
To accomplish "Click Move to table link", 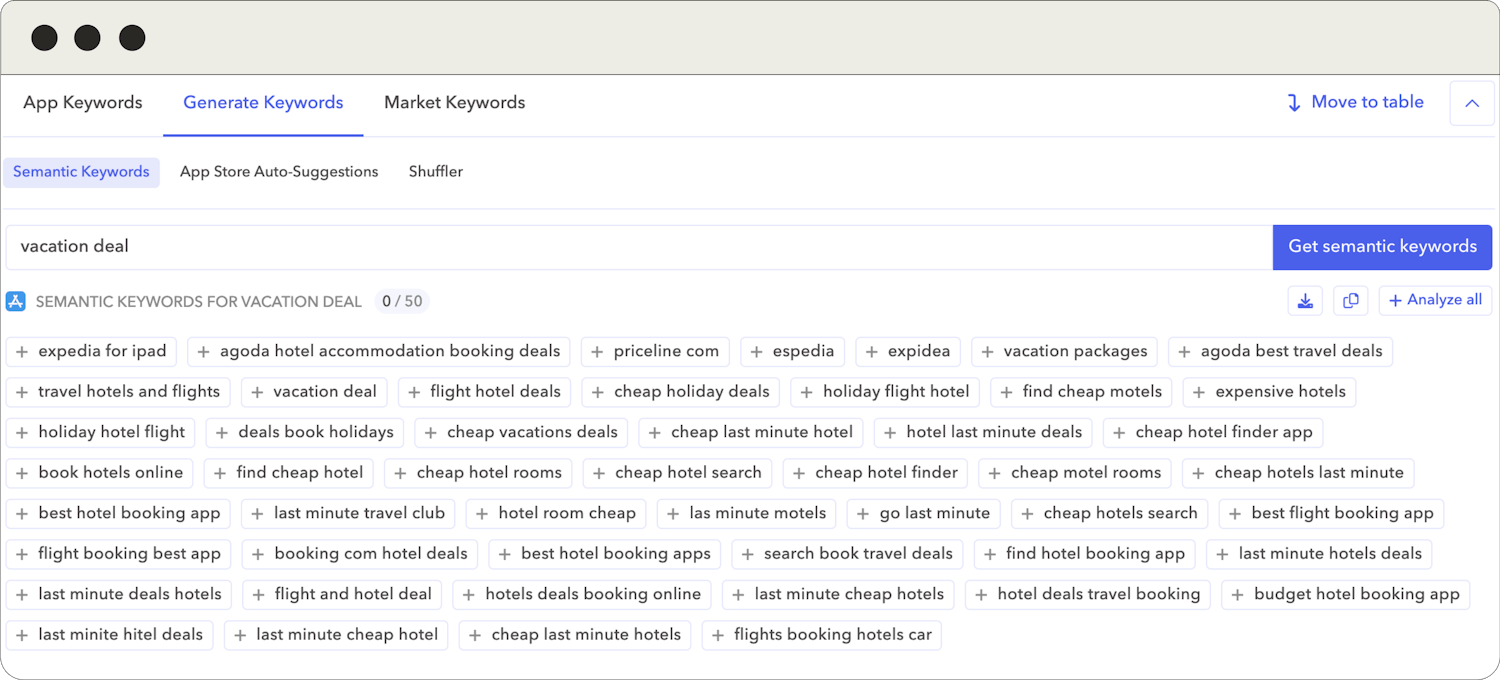I will click(x=1355, y=103).
